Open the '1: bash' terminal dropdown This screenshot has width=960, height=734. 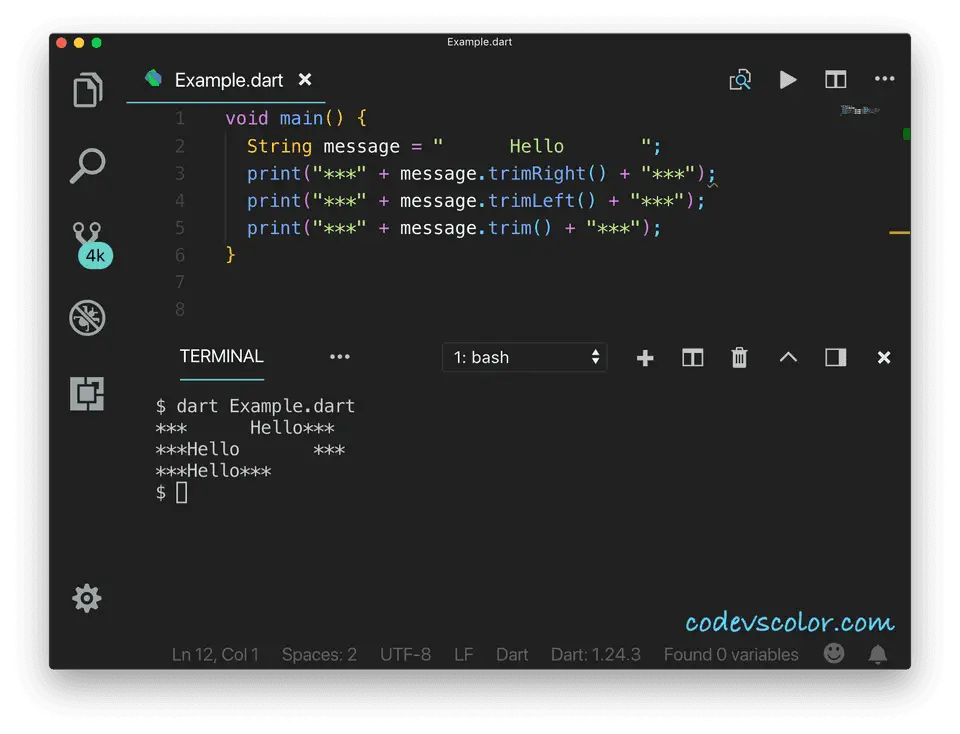[525, 357]
